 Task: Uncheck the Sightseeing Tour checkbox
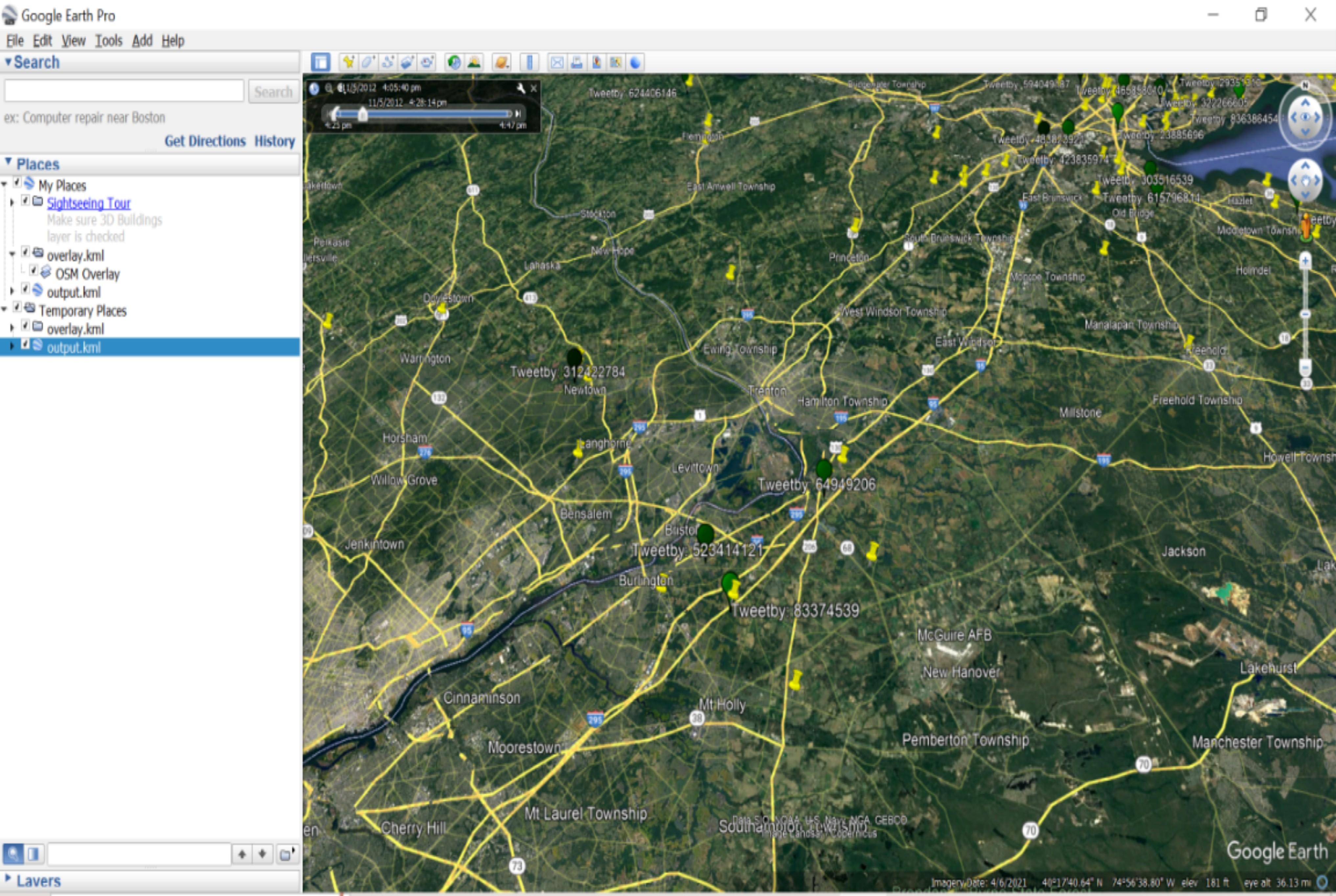tap(26, 200)
